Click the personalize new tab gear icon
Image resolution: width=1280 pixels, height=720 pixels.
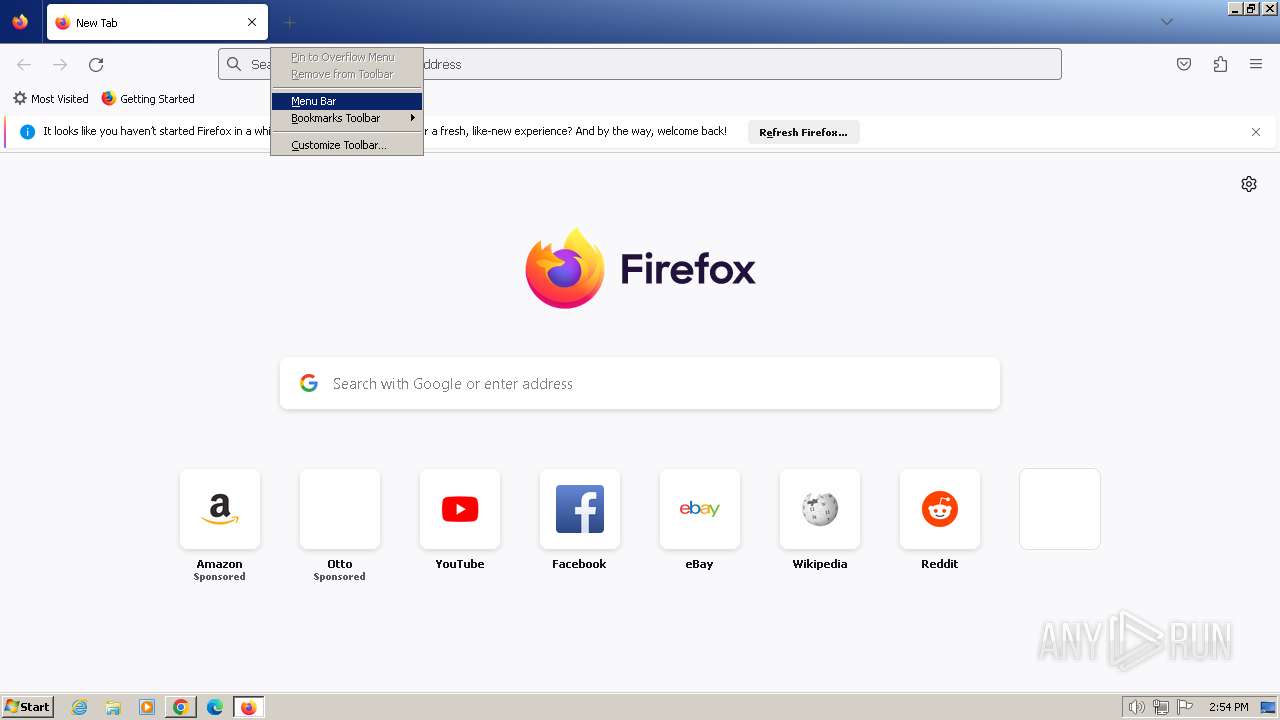point(1249,184)
